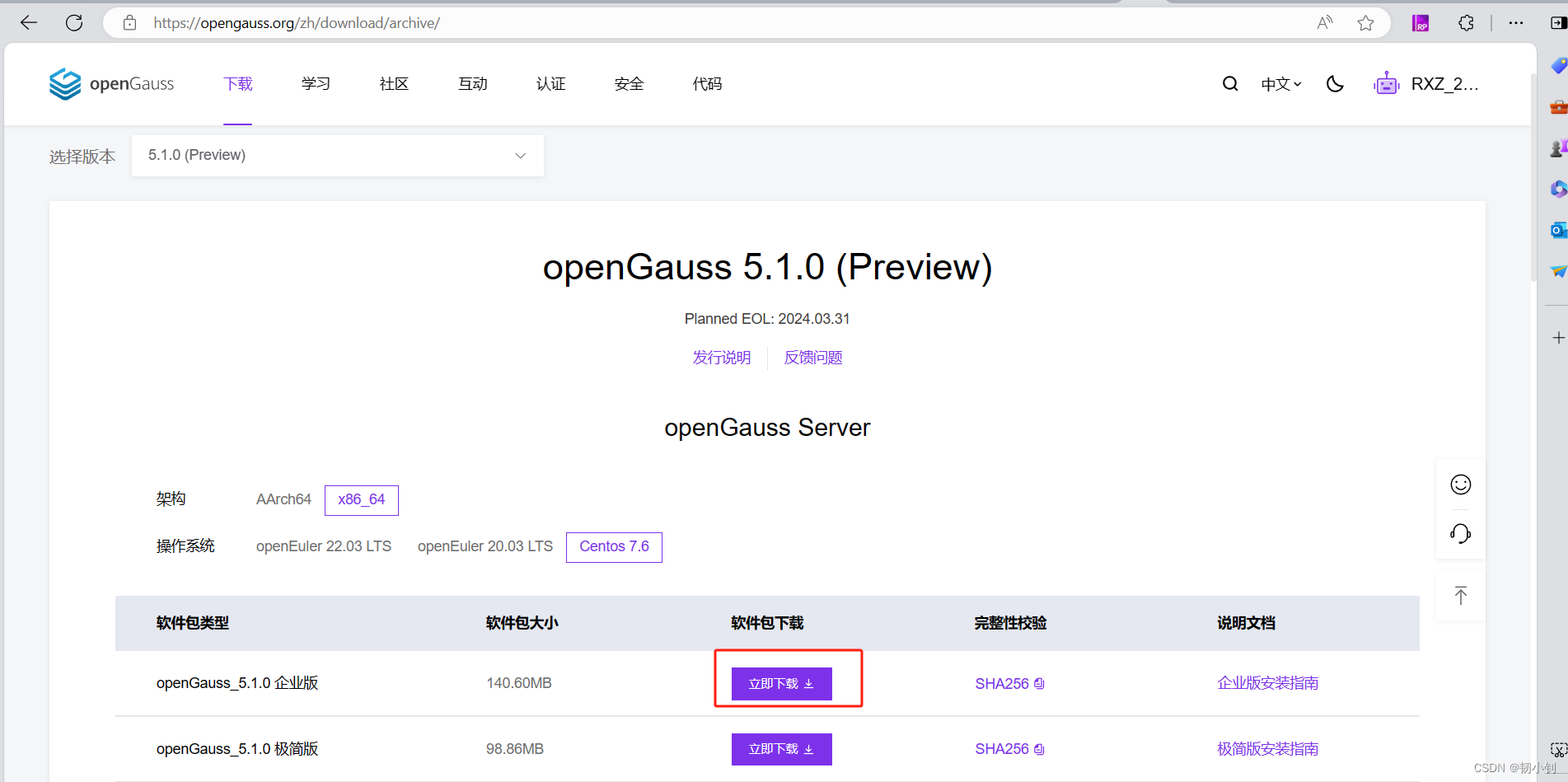
Task: Select openEuler 20.03 LTS operating system
Action: [x=485, y=546]
